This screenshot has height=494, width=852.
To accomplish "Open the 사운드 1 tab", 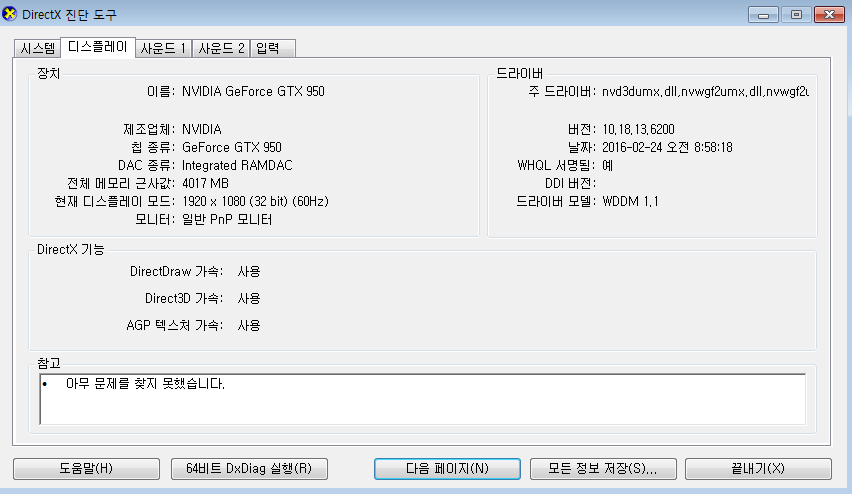I will 163,48.
